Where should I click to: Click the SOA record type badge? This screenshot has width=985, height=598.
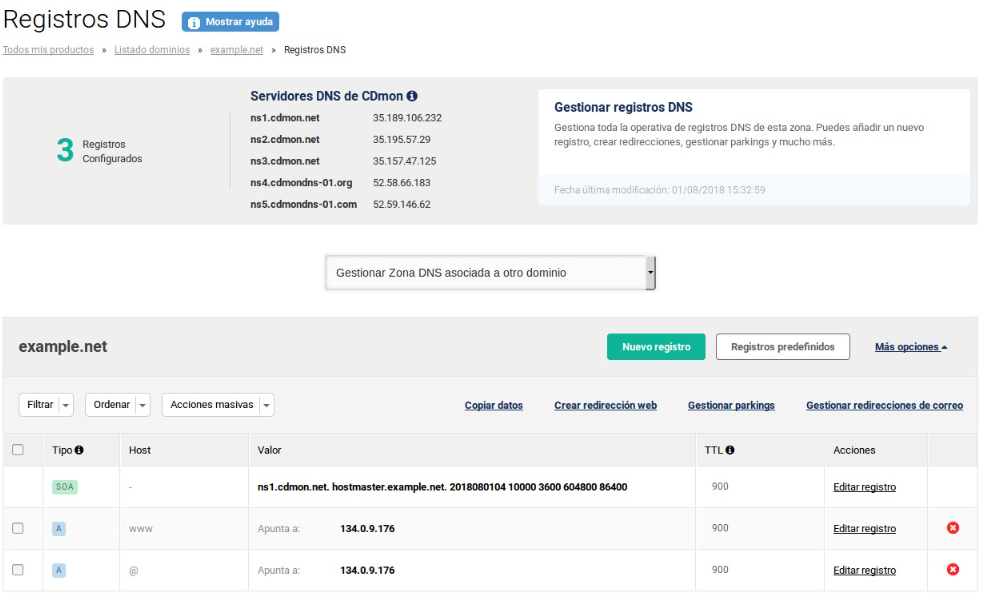pos(64,487)
